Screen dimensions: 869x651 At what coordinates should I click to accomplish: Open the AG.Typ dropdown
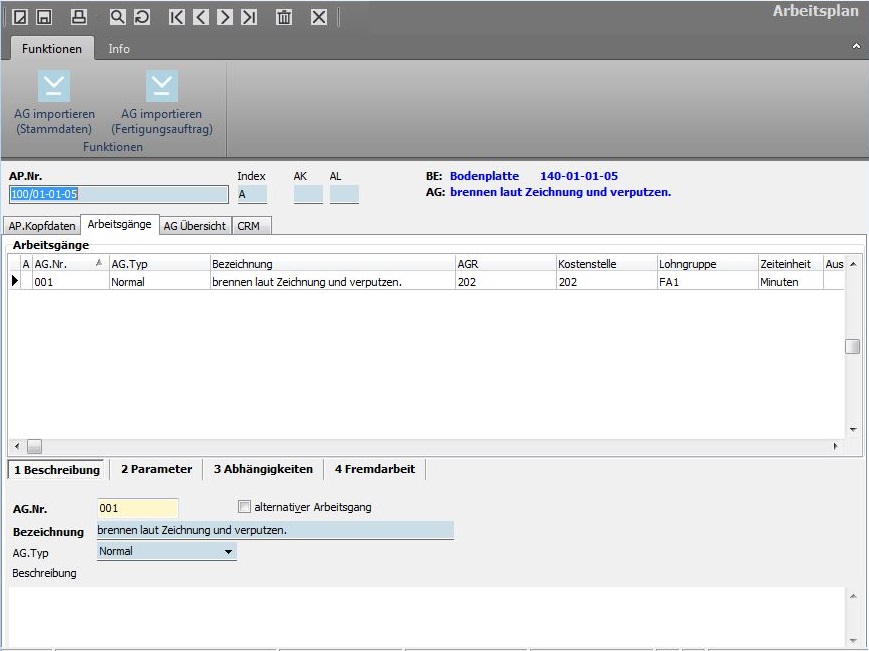click(x=228, y=551)
